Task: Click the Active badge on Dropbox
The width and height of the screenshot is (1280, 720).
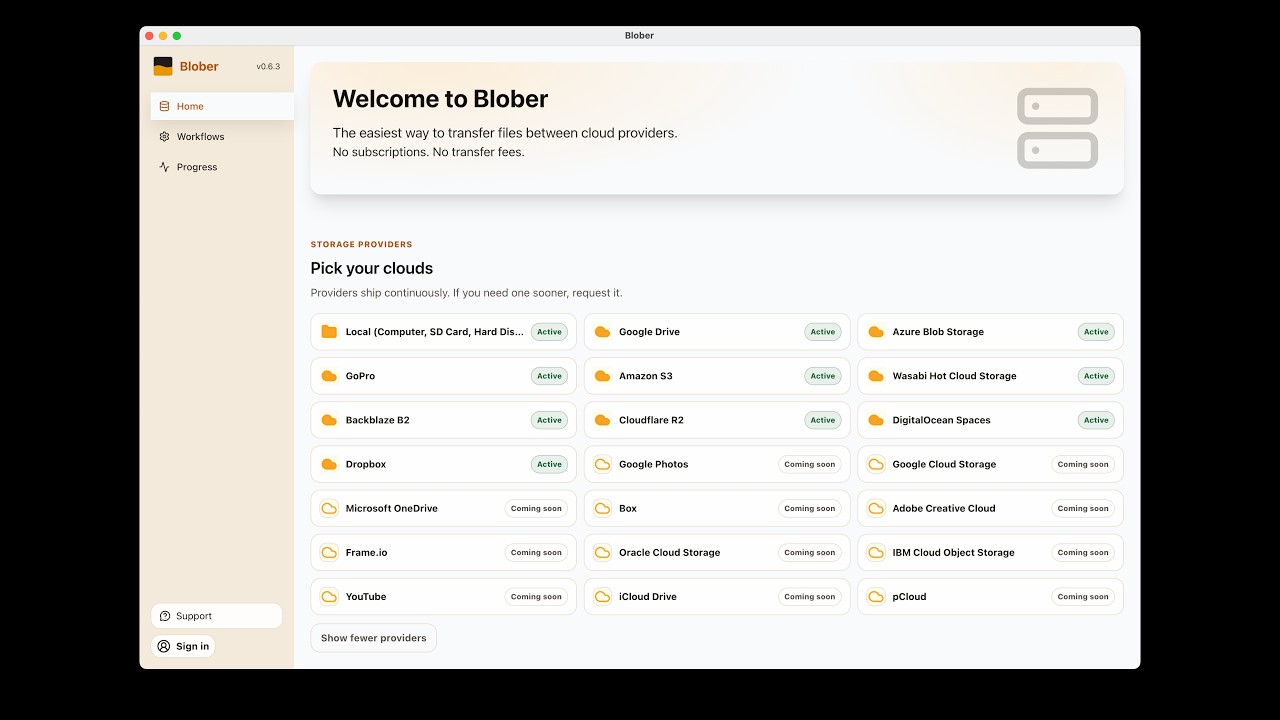Action: [x=549, y=464]
